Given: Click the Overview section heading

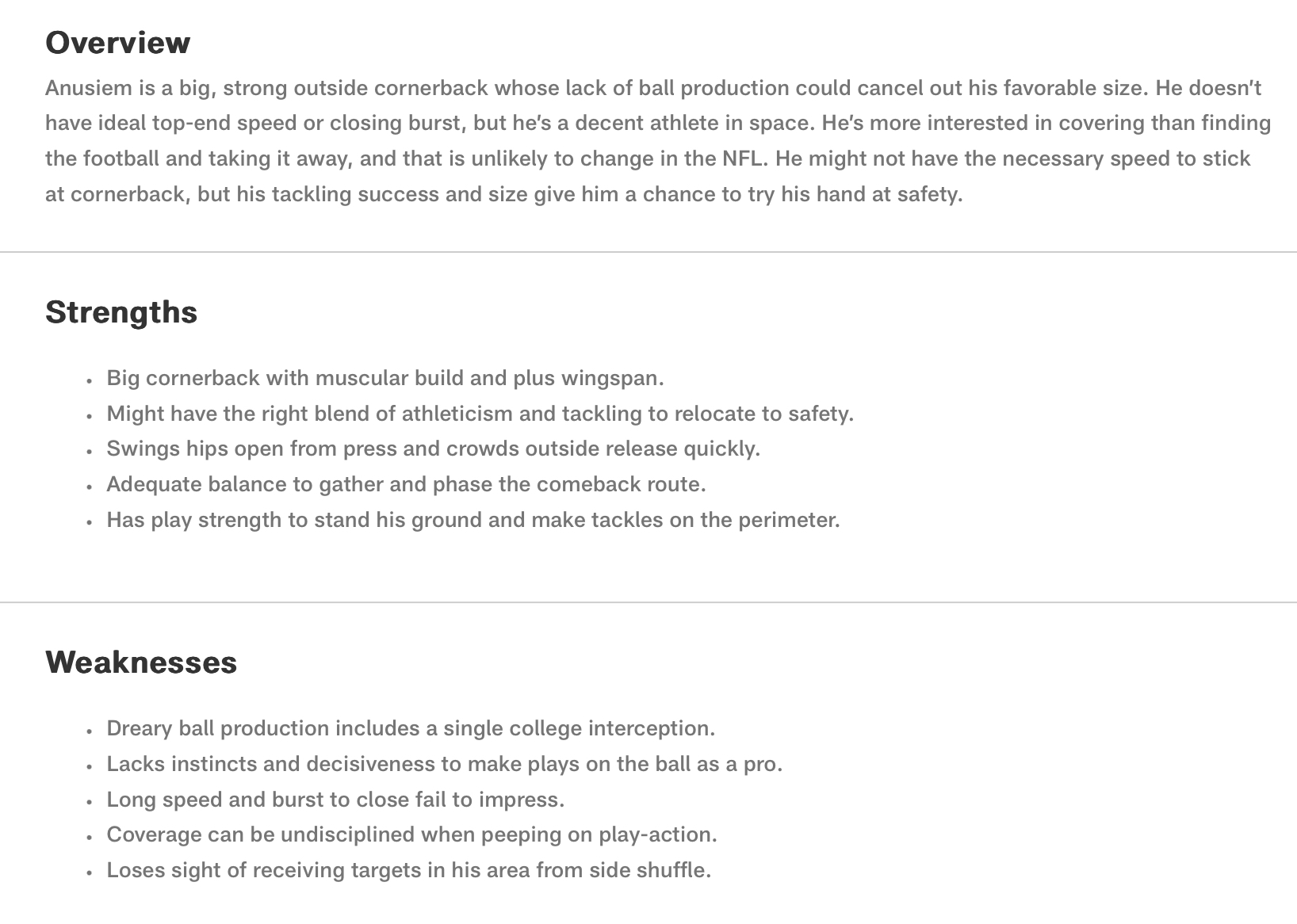Looking at the screenshot, I should click(117, 42).
